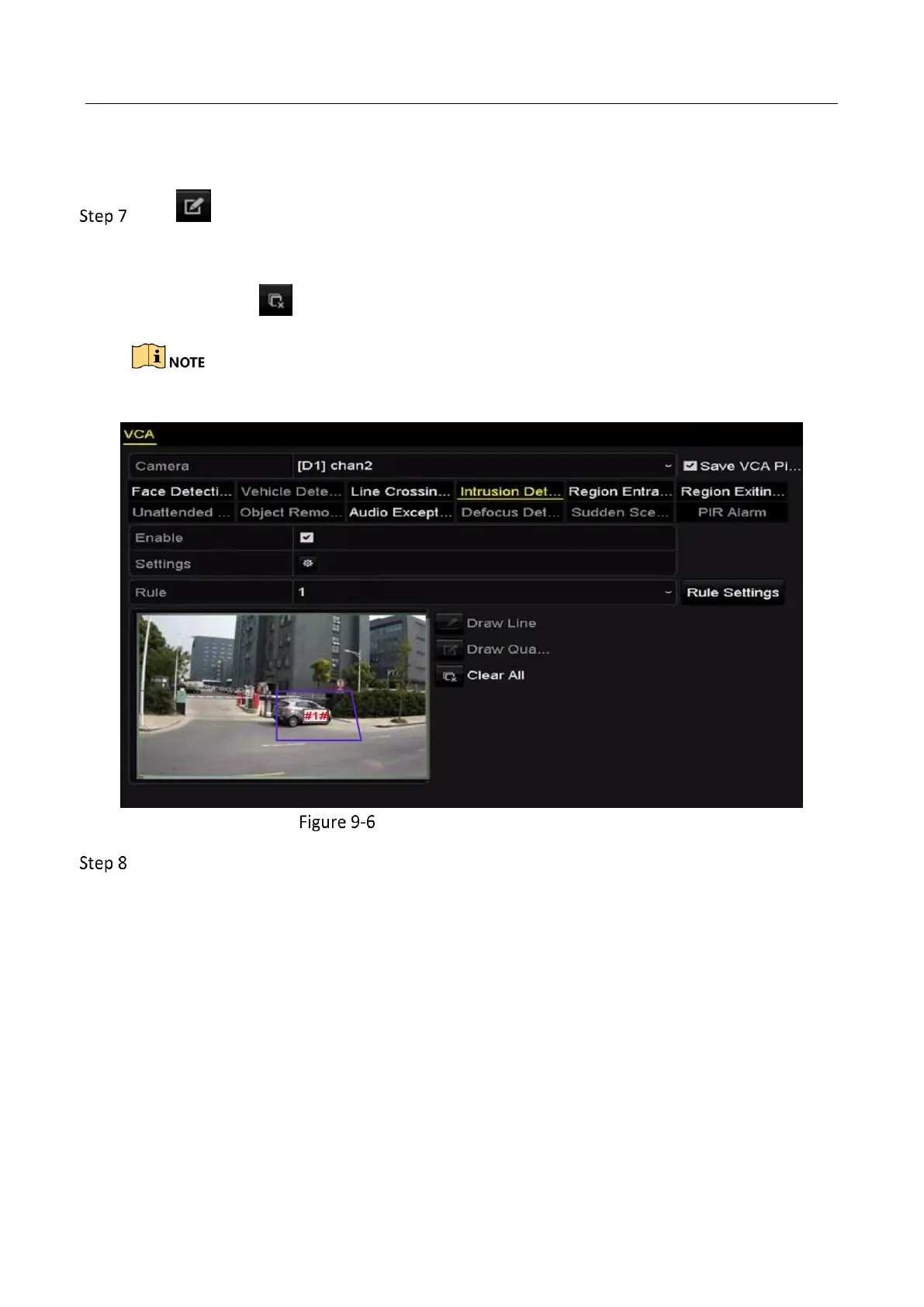This screenshot has height=1307, width=924.
Task: Click the Step 7 text
Action: [x=103, y=216]
